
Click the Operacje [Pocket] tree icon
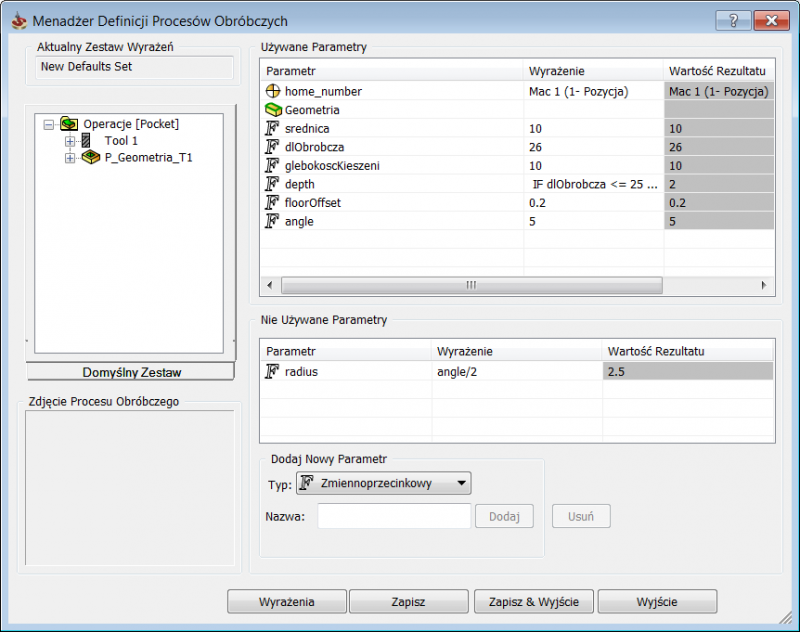click(x=69, y=124)
